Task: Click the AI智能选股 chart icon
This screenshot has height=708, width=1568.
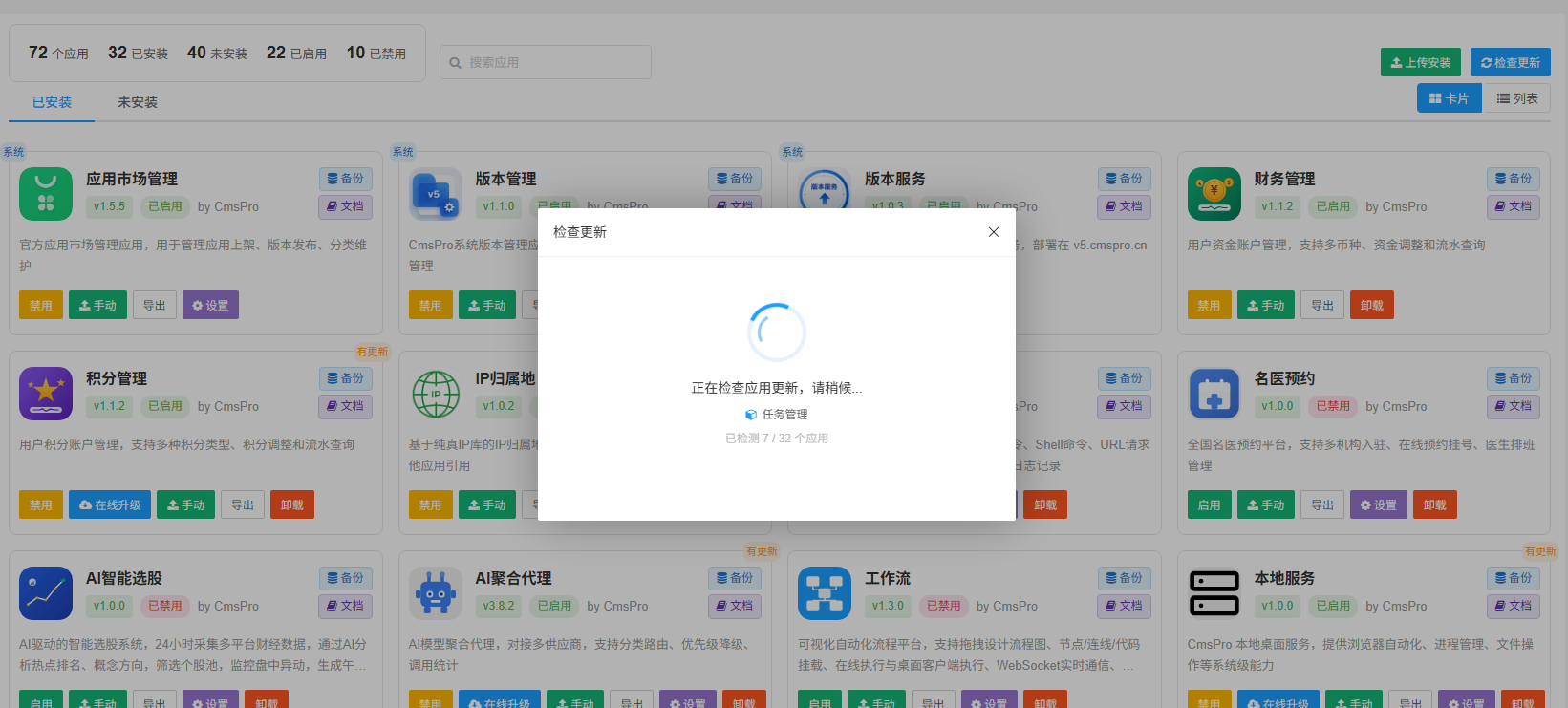Action: (46, 593)
